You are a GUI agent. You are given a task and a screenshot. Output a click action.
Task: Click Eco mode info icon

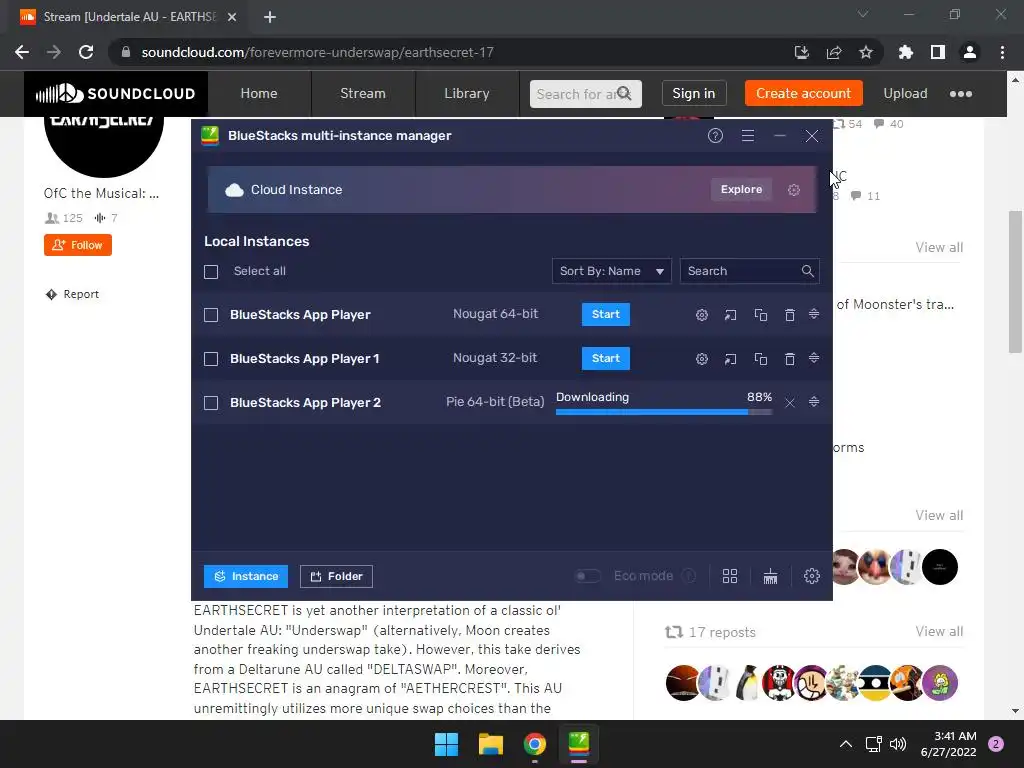point(688,576)
